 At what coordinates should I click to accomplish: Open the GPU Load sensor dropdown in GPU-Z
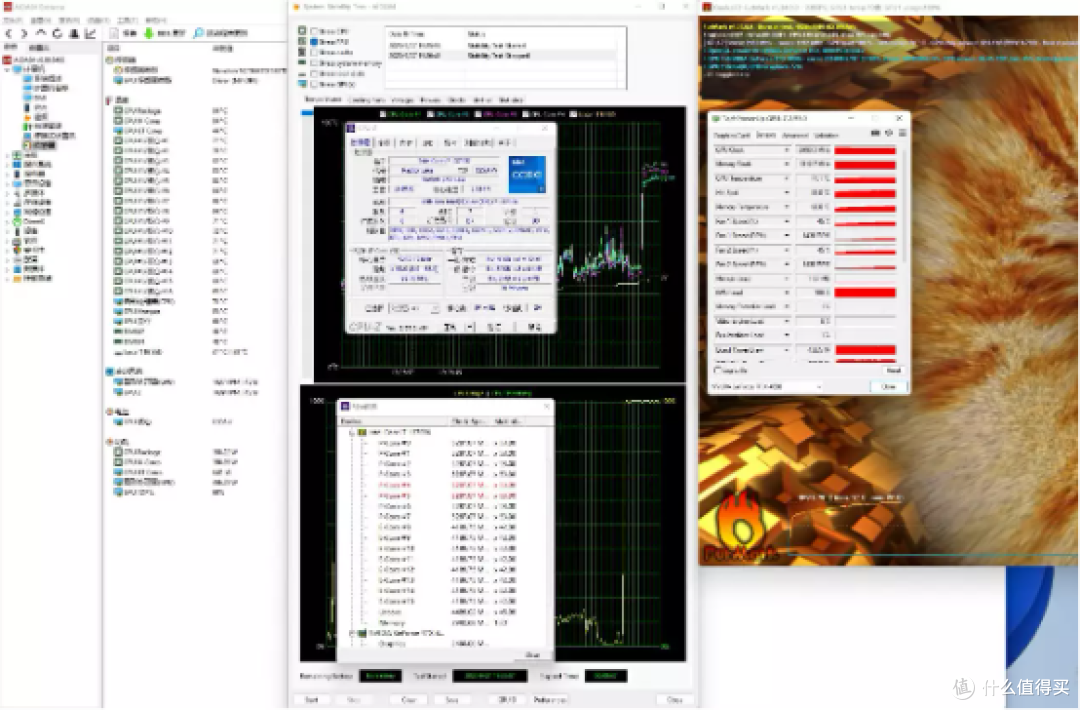point(787,293)
